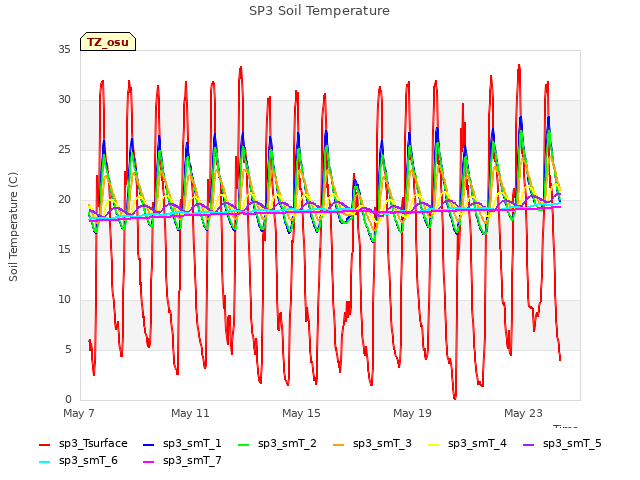The image size is (640, 480).
Task: Click the SP3 Soil Temperature chart title
Action: (320, 11)
